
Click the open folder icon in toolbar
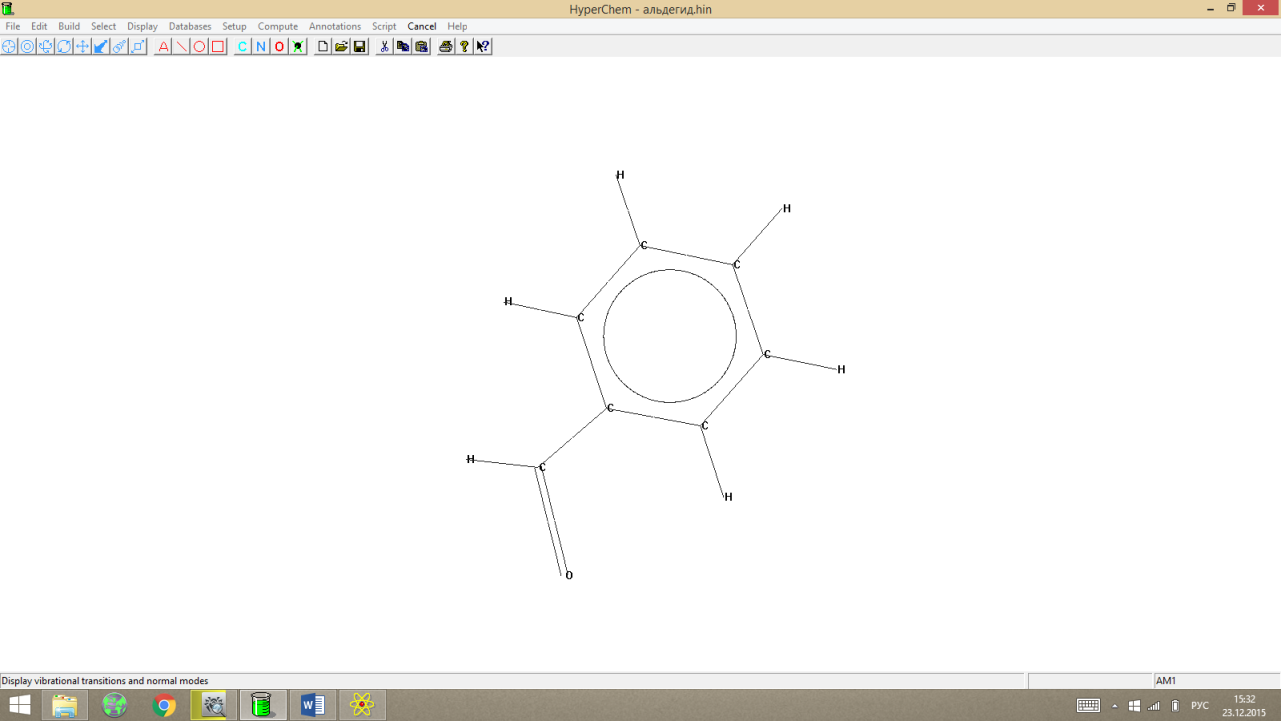pos(342,46)
